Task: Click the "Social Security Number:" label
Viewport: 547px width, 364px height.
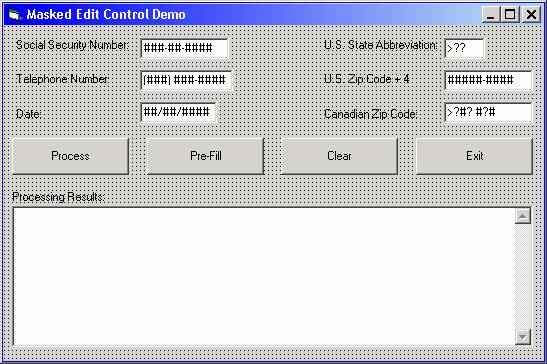Action: click(x=72, y=45)
